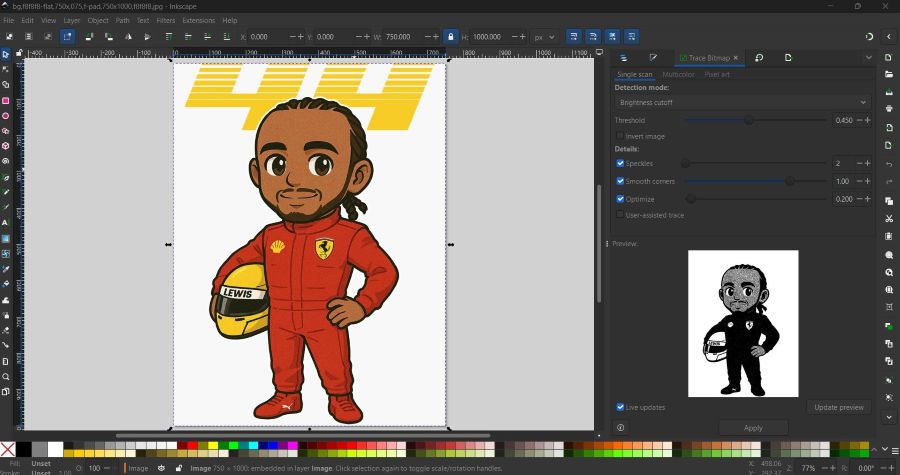Select the Bezier Pen tool
Viewport: 900px width, 475px height.
6,178
